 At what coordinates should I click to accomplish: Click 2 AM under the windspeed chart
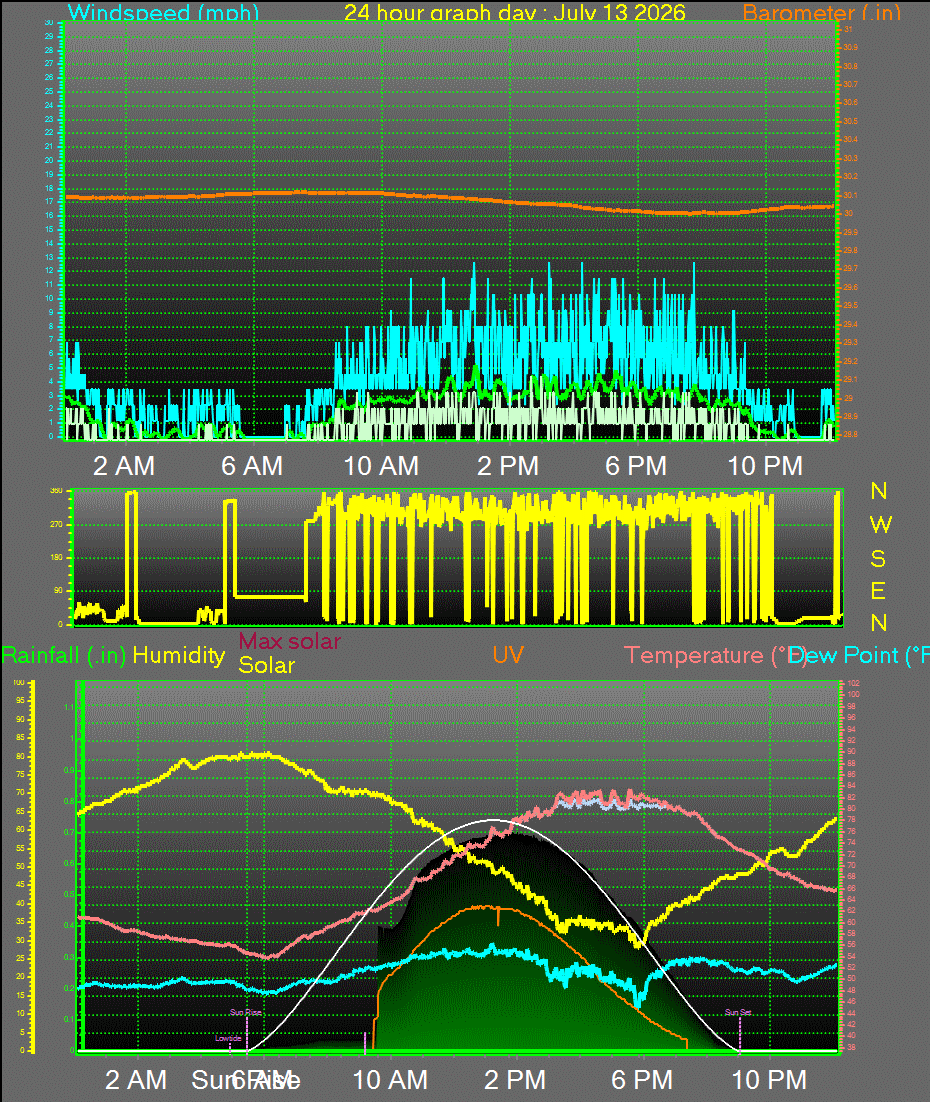[124, 466]
